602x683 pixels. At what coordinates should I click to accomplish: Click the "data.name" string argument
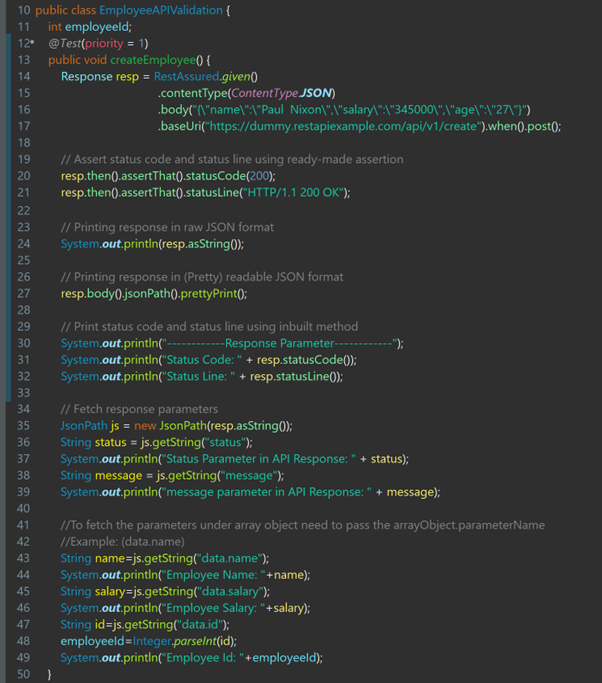(233, 558)
